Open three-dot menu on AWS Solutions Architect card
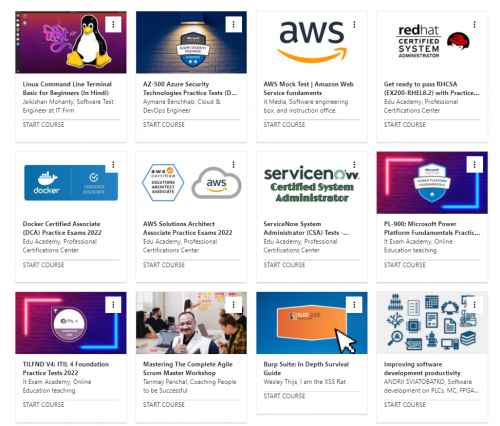 (233, 165)
